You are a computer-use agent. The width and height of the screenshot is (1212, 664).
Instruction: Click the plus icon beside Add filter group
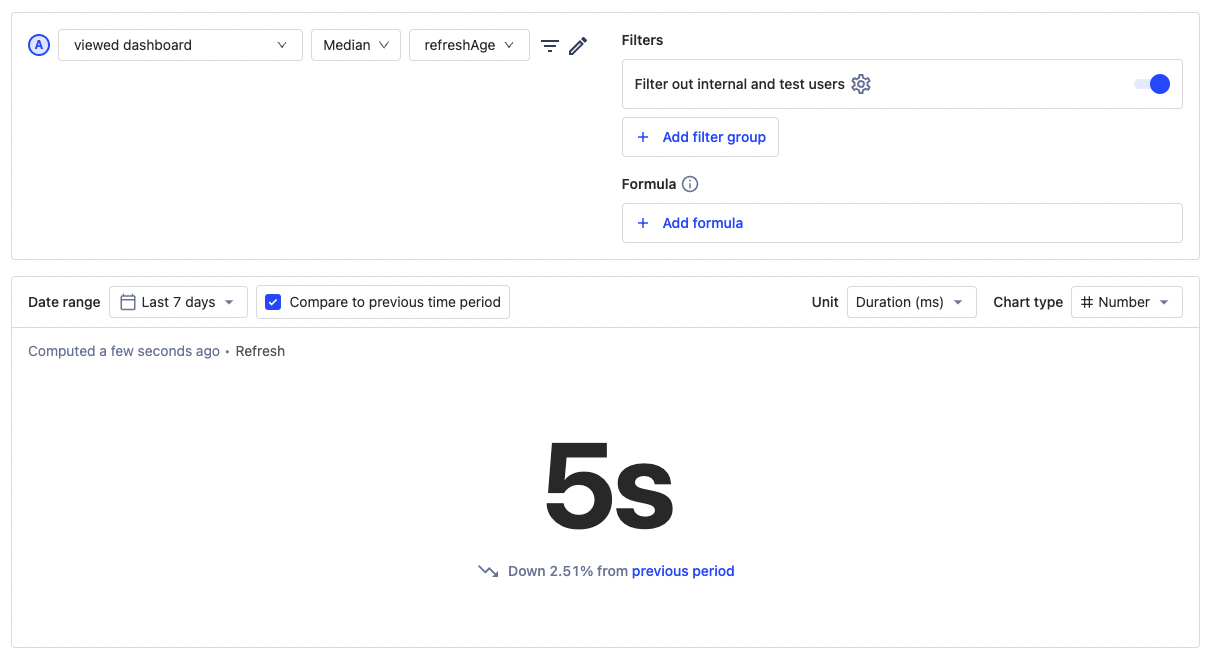tap(642, 136)
